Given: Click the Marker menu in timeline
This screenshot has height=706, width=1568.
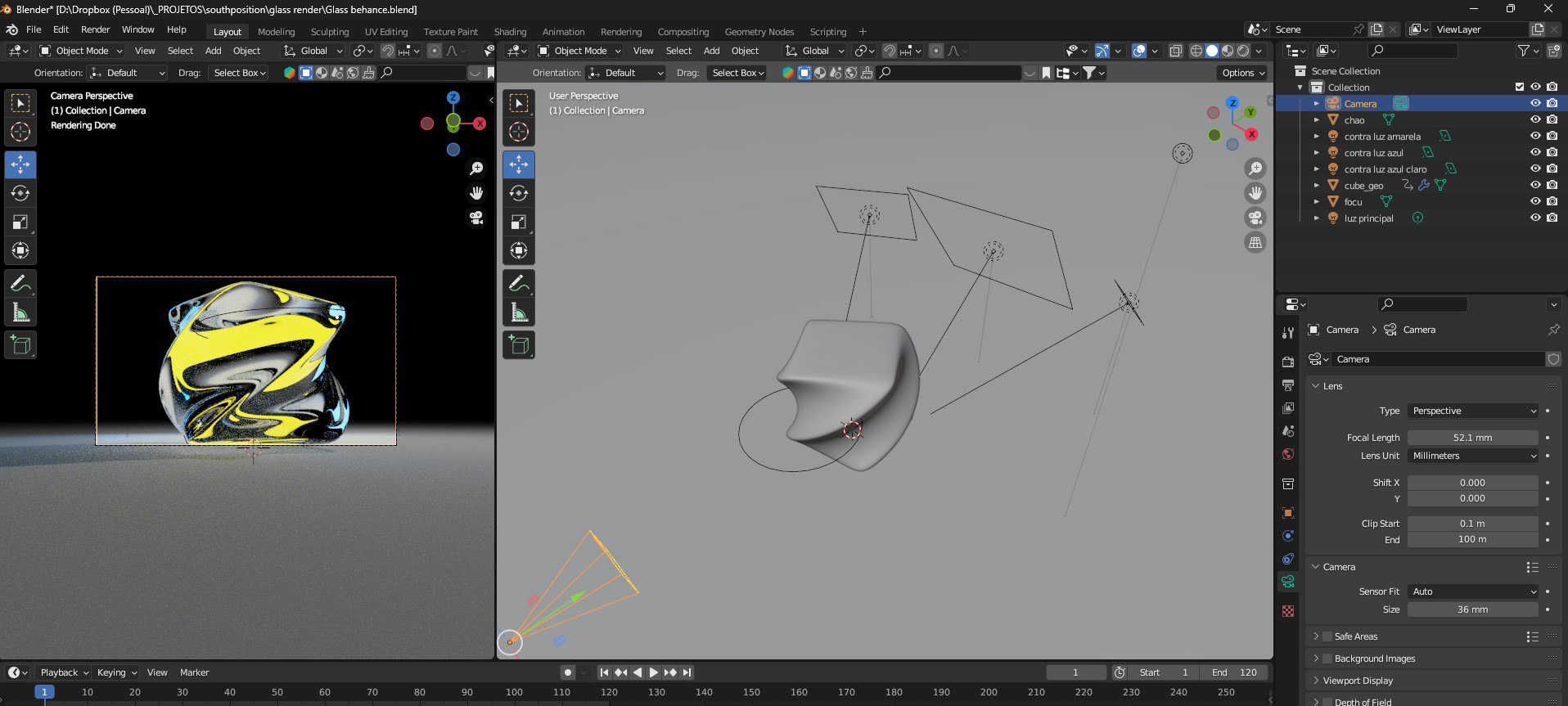Looking at the screenshot, I should click(x=195, y=672).
